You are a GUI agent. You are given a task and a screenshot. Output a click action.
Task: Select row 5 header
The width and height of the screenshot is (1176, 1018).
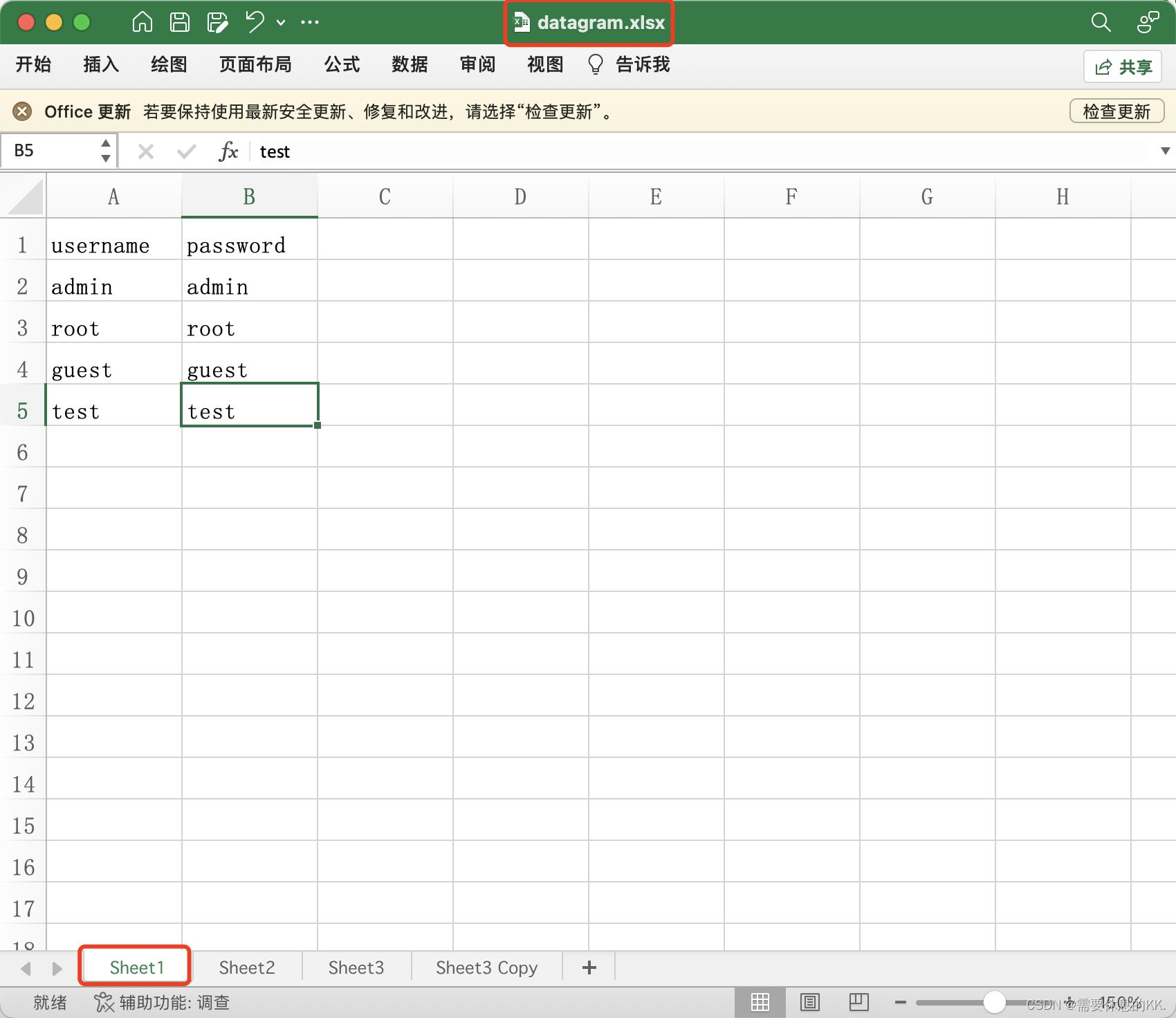coord(23,411)
